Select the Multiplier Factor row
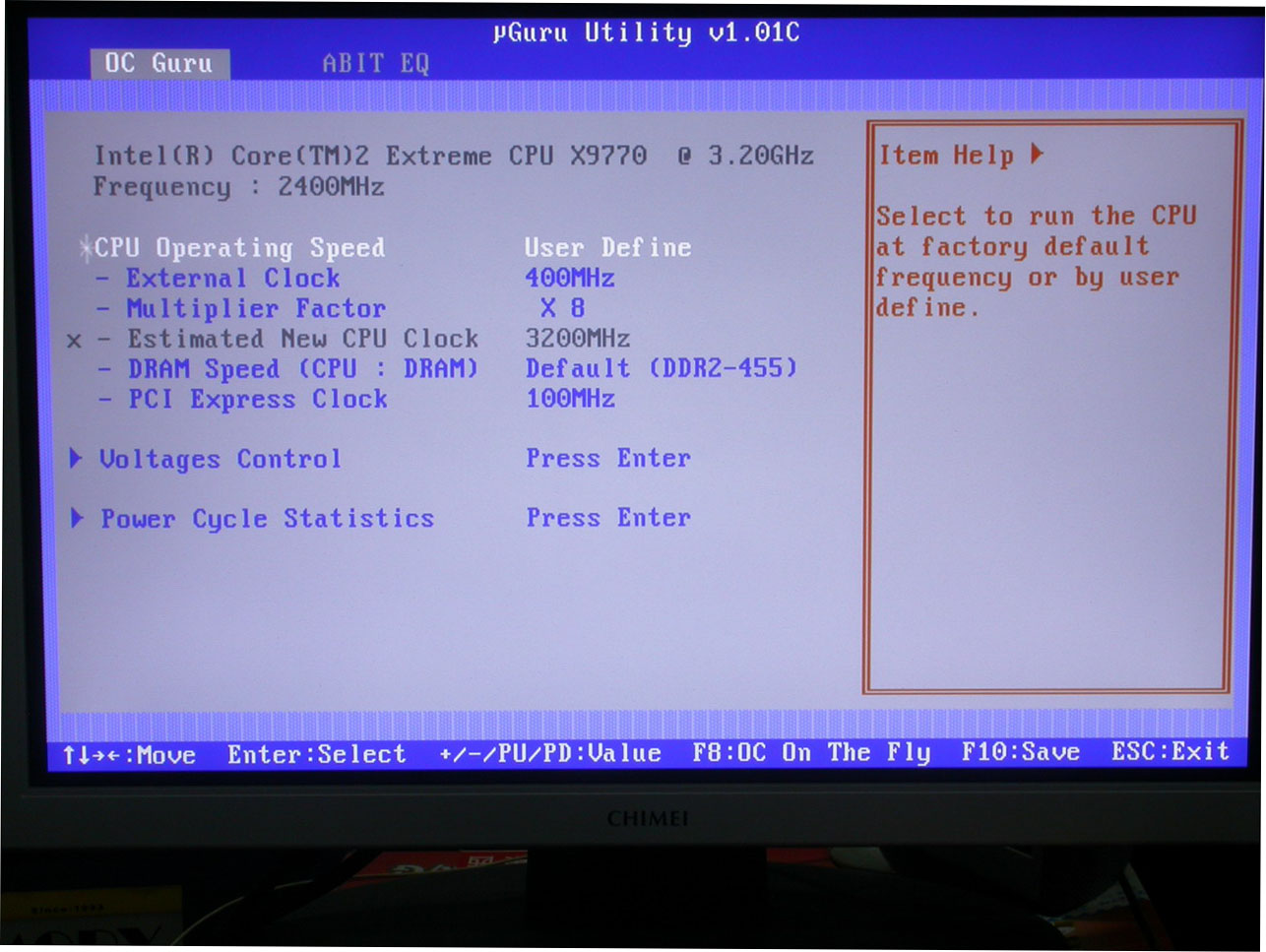Viewport: 1266px width, 952px height. tap(256, 309)
